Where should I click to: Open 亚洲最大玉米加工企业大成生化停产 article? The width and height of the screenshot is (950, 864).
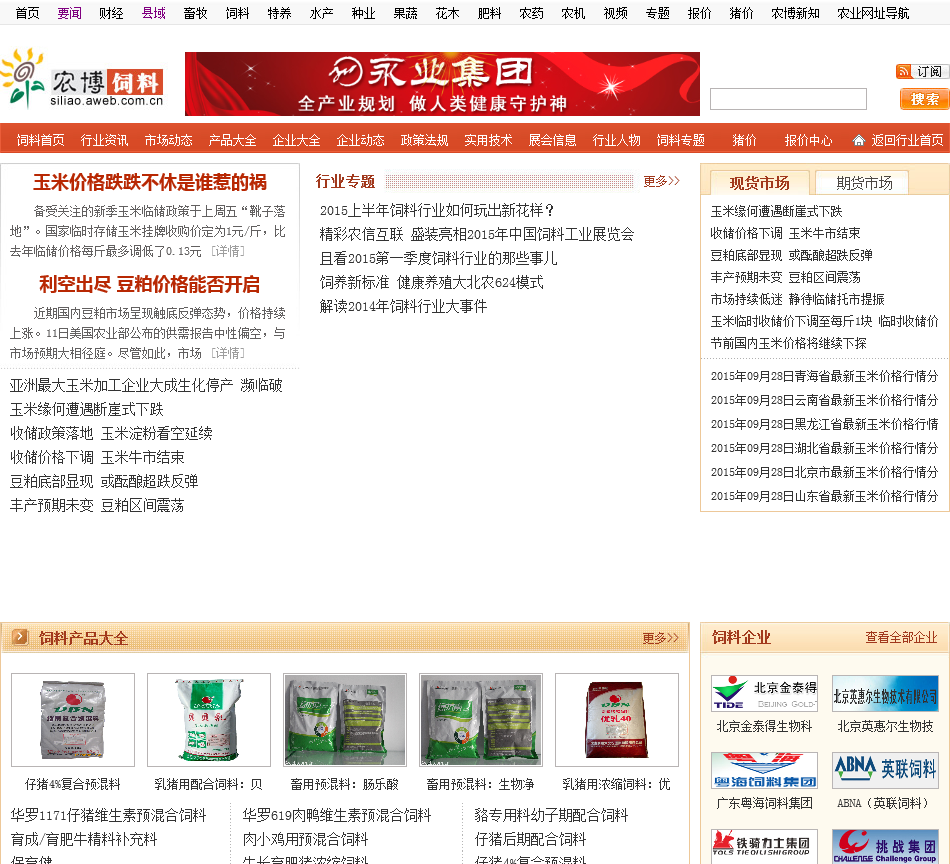point(146,385)
